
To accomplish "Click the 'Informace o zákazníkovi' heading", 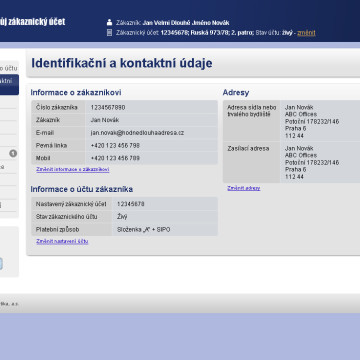I will pyautogui.click(x=76, y=93).
